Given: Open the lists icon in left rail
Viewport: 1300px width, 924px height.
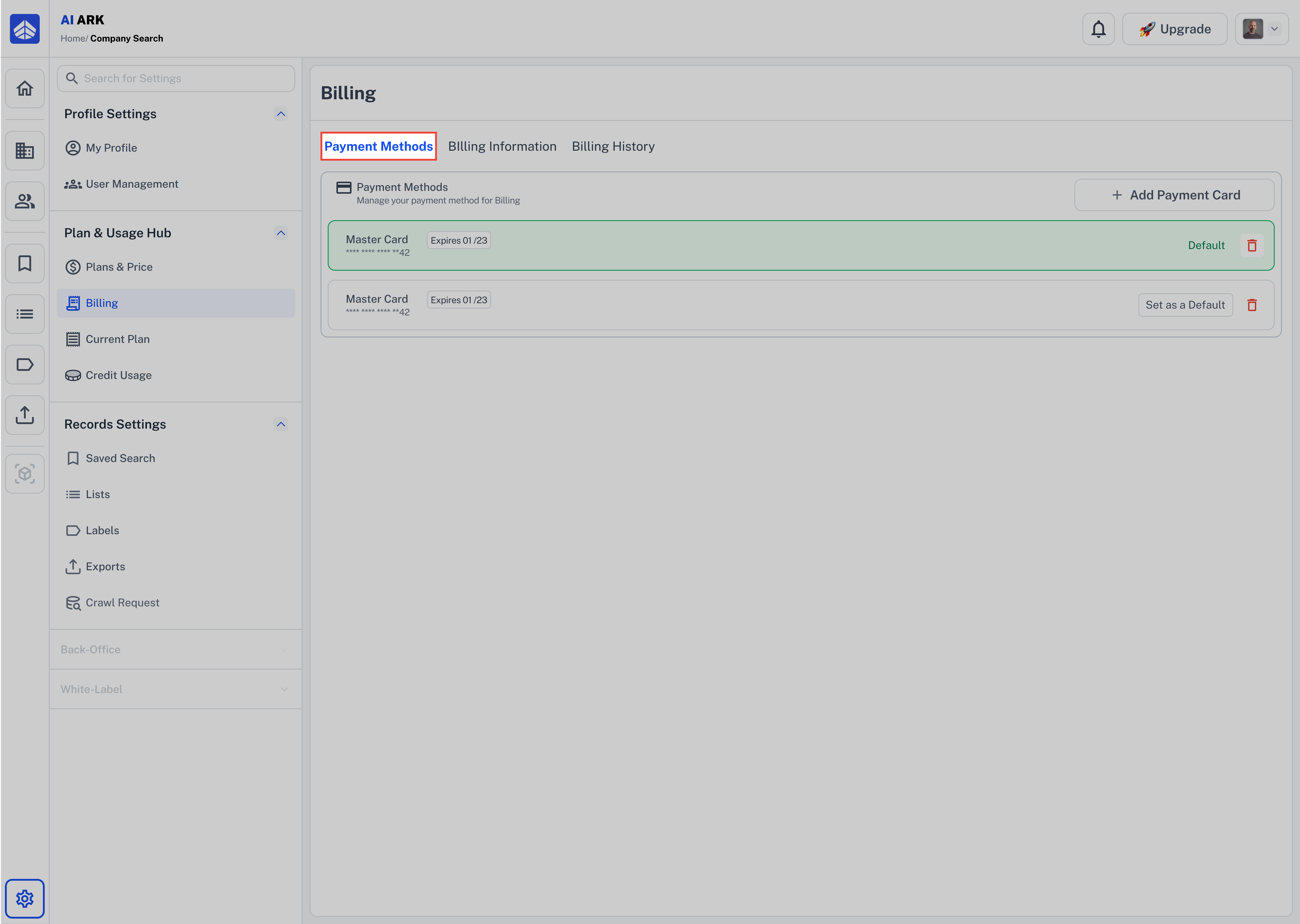Looking at the screenshot, I should click(x=24, y=314).
